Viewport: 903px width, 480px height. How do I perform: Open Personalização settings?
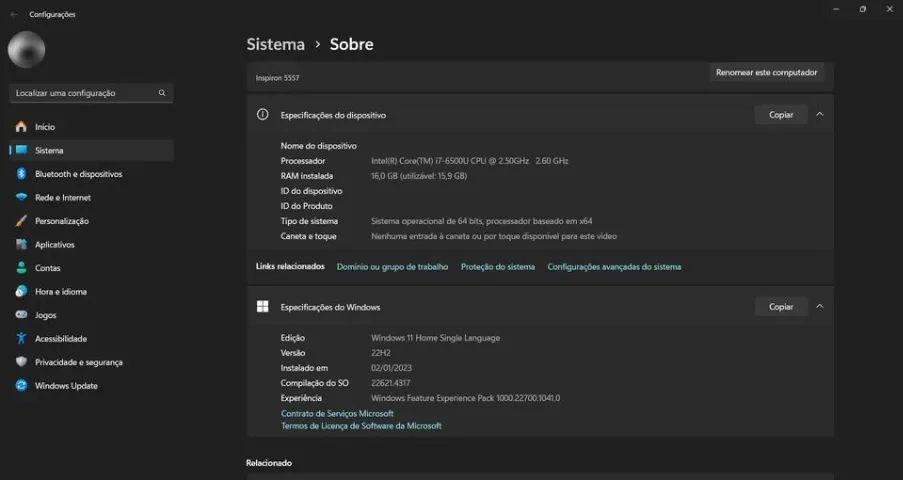[x=92, y=221]
